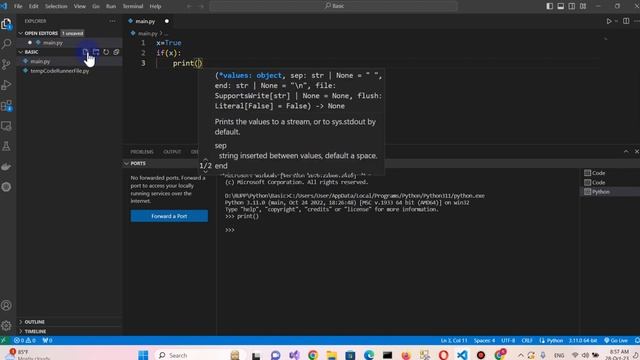Show next signature help overload
The width and height of the screenshot is (640, 360).
click(x=205, y=171)
